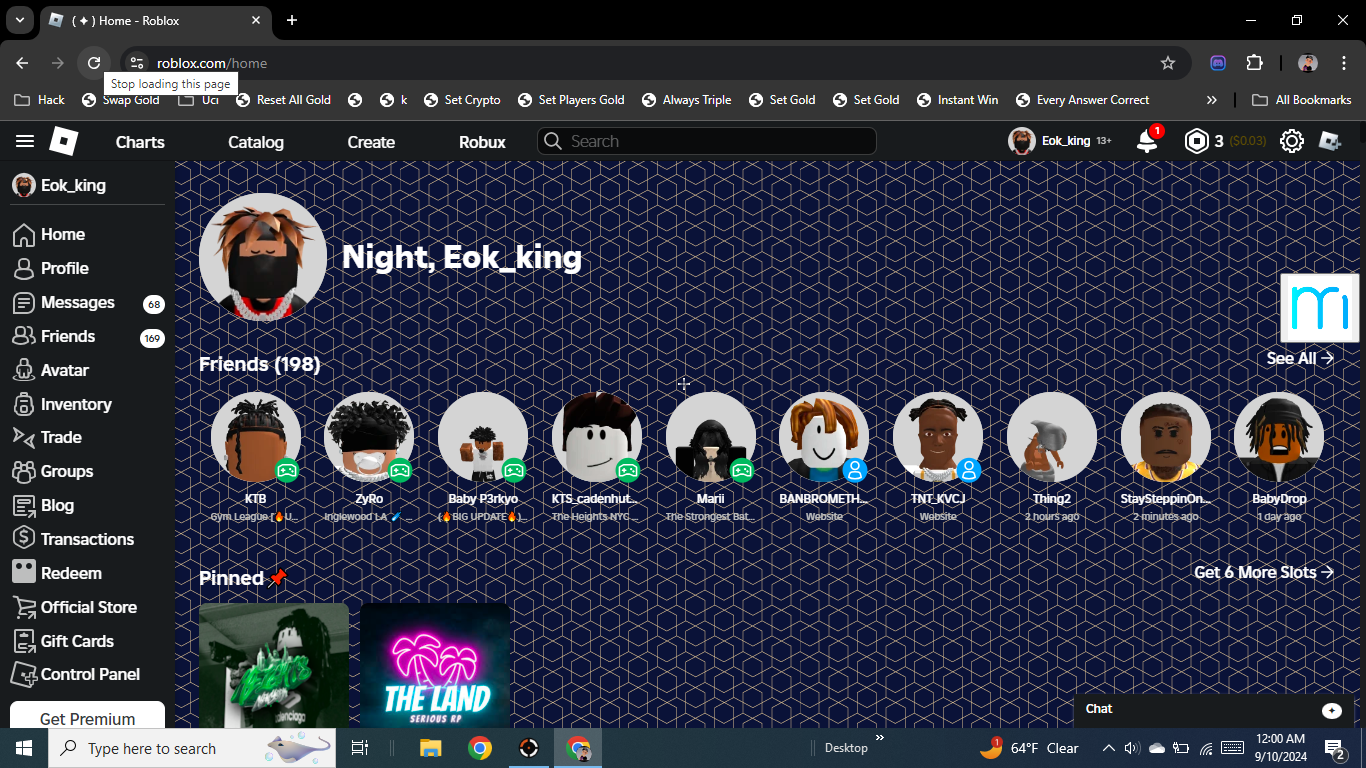
Task: Click the Blog sidebar icon
Action: click(x=24, y=506)
